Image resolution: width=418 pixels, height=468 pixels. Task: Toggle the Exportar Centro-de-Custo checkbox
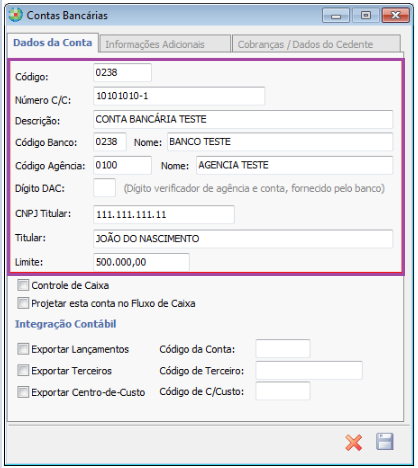(x=23, y=392)
